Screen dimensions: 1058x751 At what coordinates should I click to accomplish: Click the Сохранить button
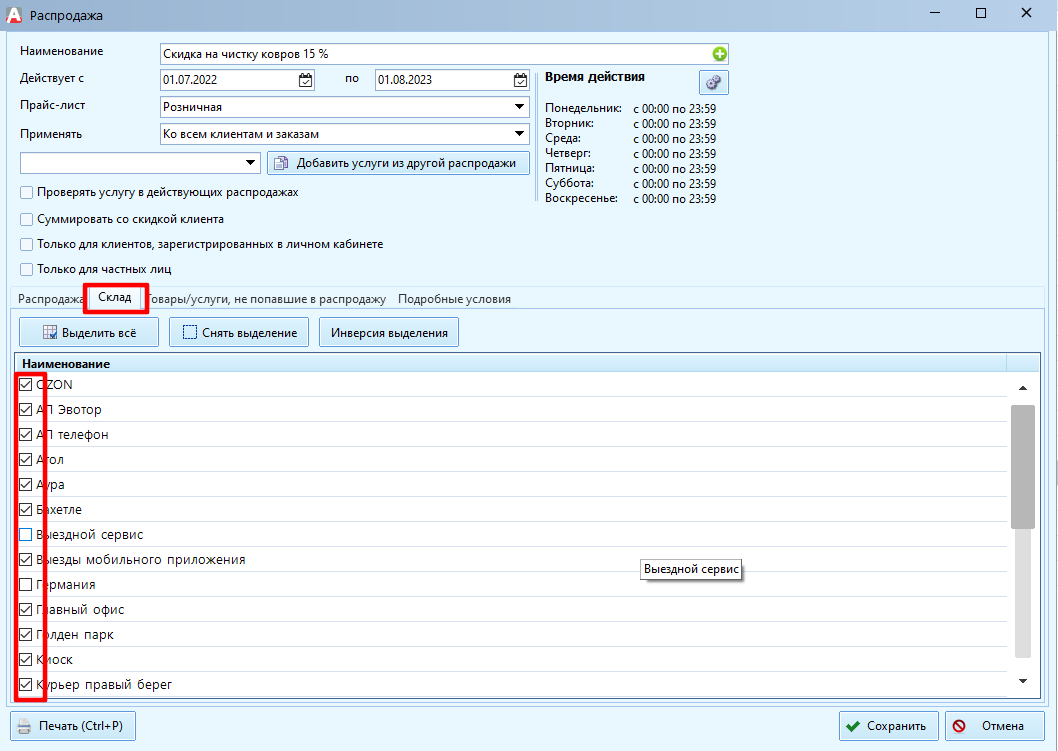[889, 726]
